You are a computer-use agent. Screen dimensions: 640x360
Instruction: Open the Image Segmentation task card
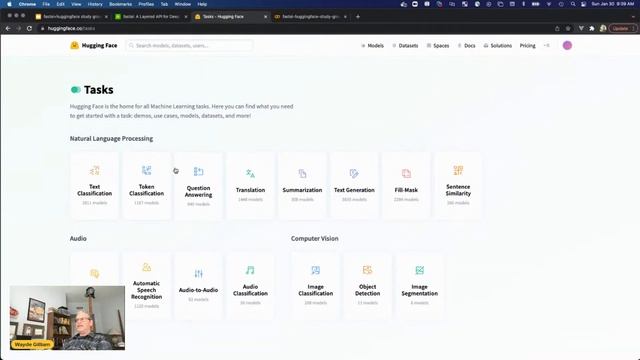point(419,286)
